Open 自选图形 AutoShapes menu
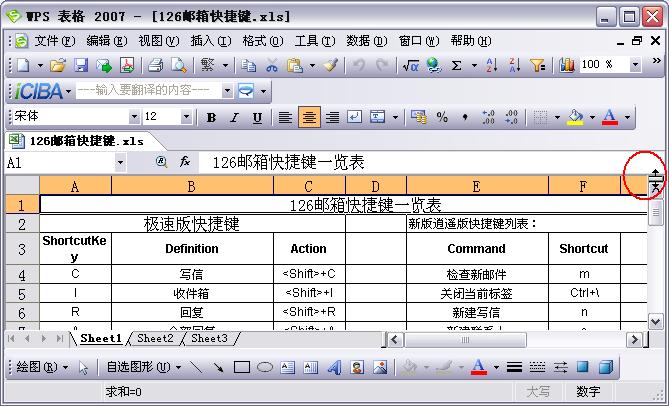The height and width of the screenshot is (406, 669). (x=144, y=367)
